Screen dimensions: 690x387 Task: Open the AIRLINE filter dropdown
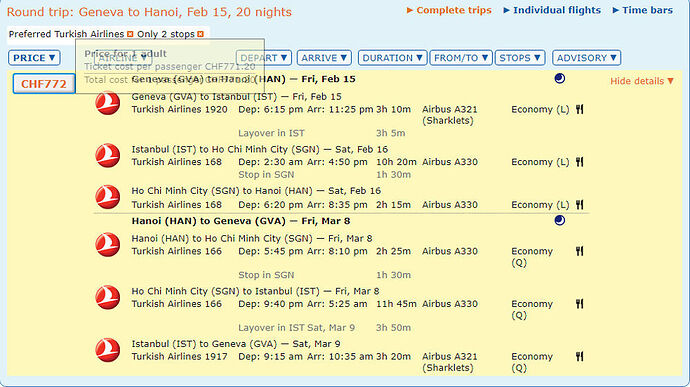(123, 58)
